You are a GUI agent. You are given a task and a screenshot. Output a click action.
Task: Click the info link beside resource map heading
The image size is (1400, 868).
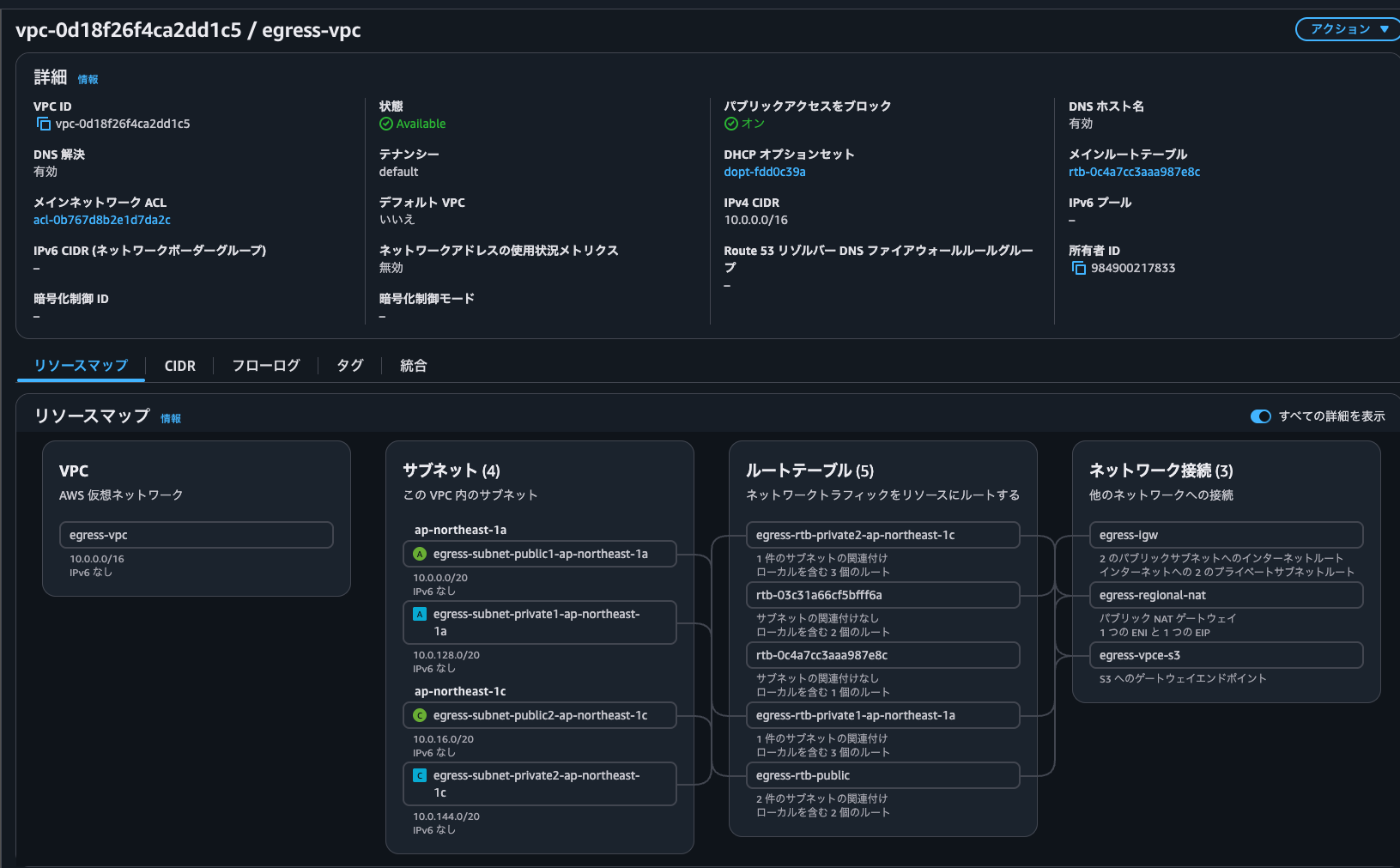[171, 419]
